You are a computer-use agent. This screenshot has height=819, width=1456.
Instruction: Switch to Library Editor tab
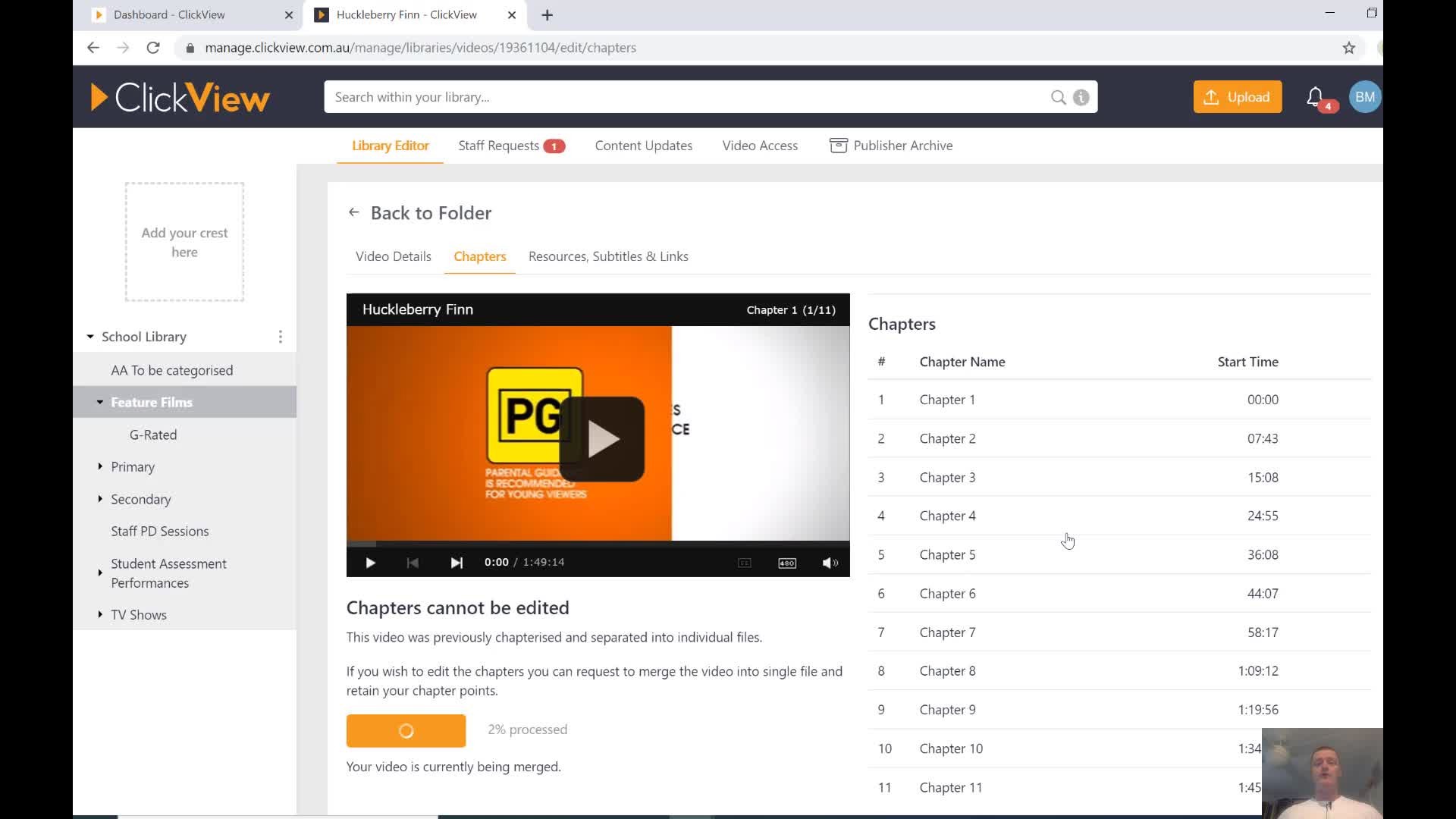tap(391, 146)
